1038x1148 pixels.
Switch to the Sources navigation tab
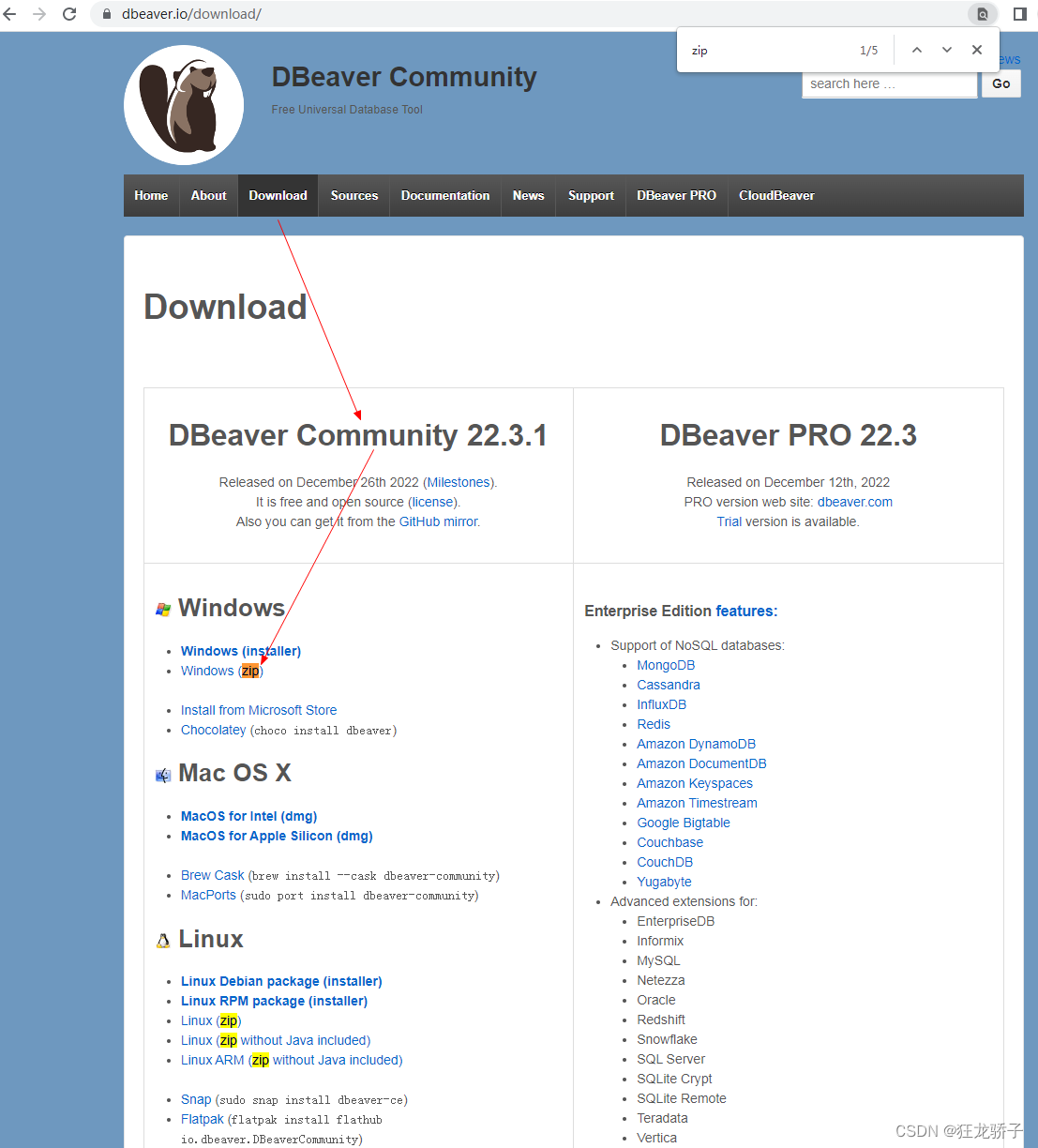(354, 195)
